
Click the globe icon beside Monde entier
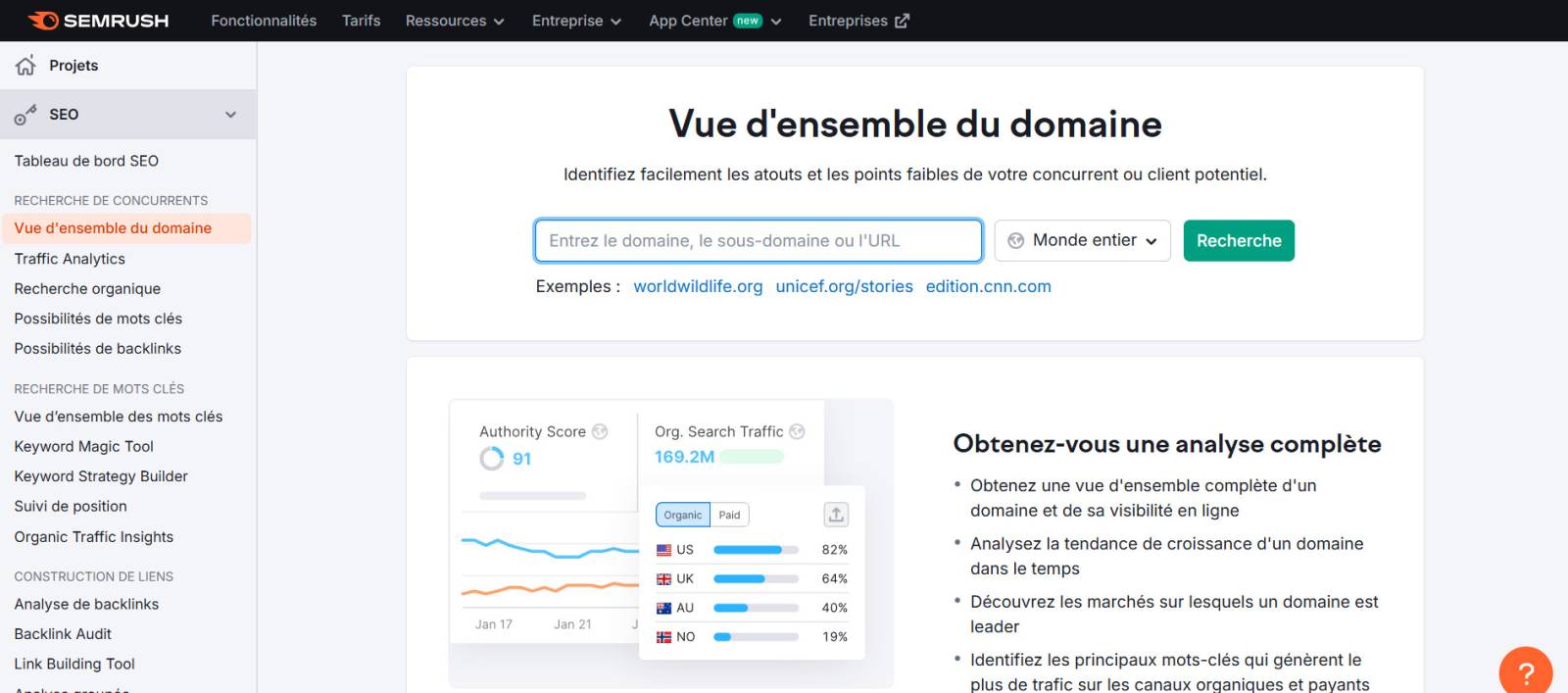coord(1016,241)
